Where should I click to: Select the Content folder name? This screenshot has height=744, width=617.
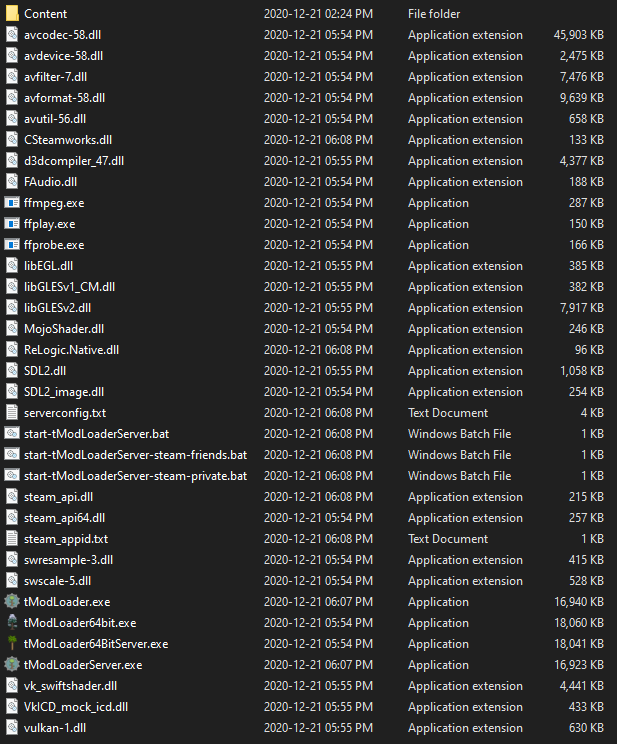(46, 14)
